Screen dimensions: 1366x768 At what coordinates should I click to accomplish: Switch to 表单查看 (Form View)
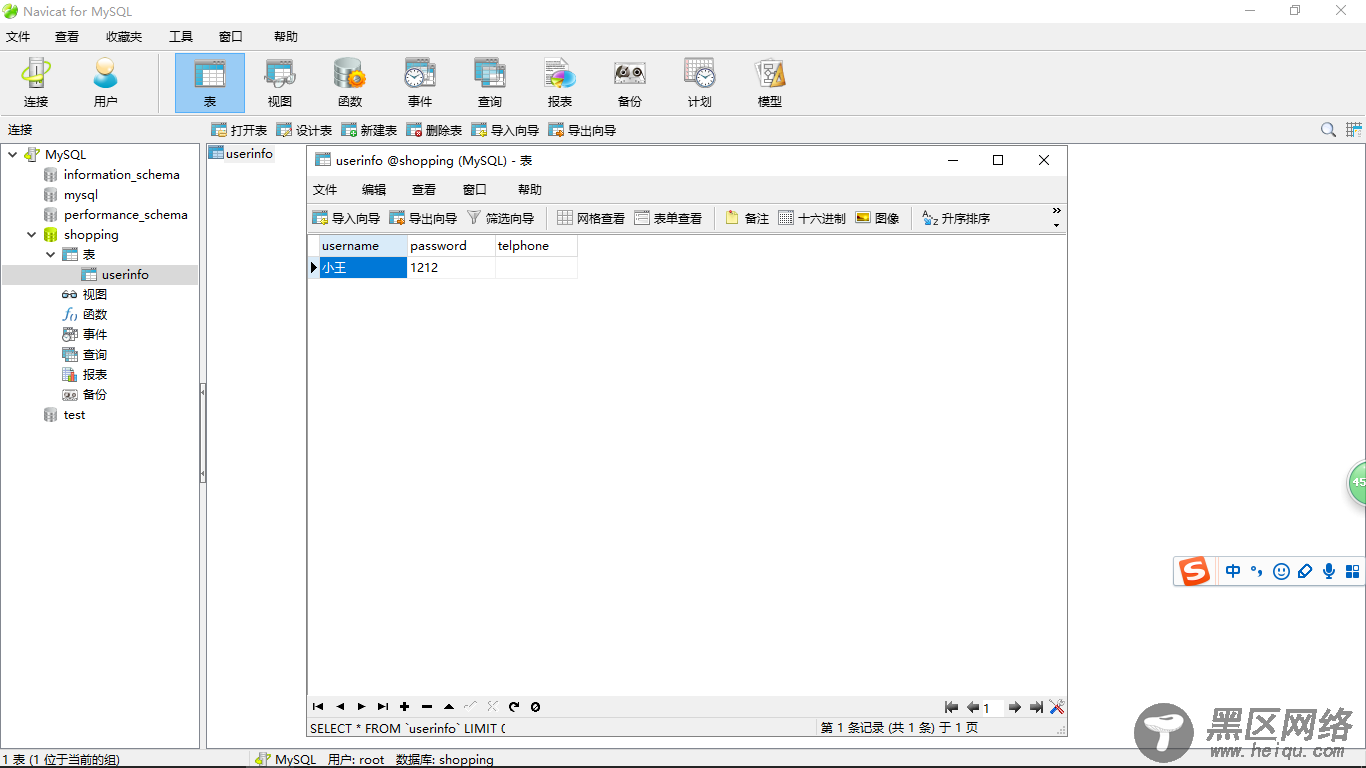(668, 218)
